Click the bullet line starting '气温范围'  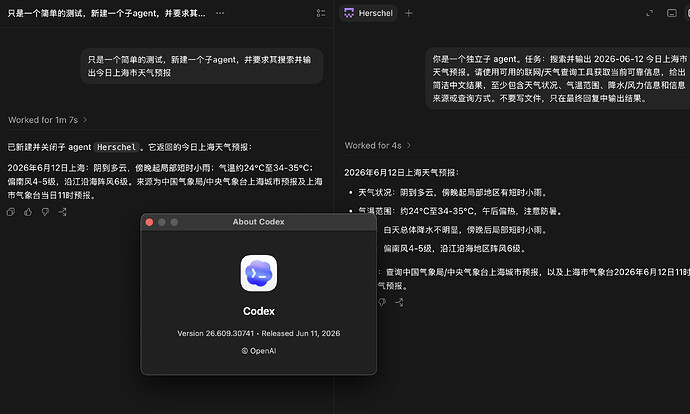click(x=456, y=211)
